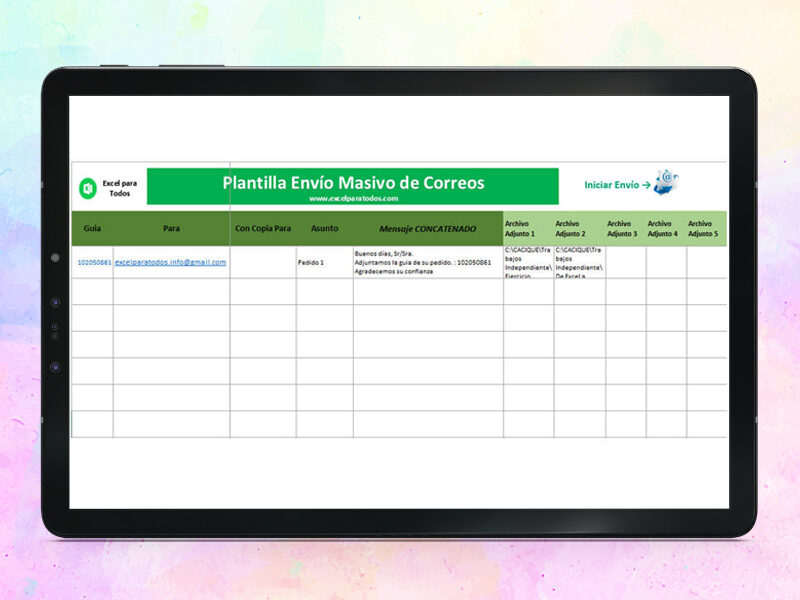Select the Archivo Adjunto 2 header
800x600 pixels.
(580, 229)
